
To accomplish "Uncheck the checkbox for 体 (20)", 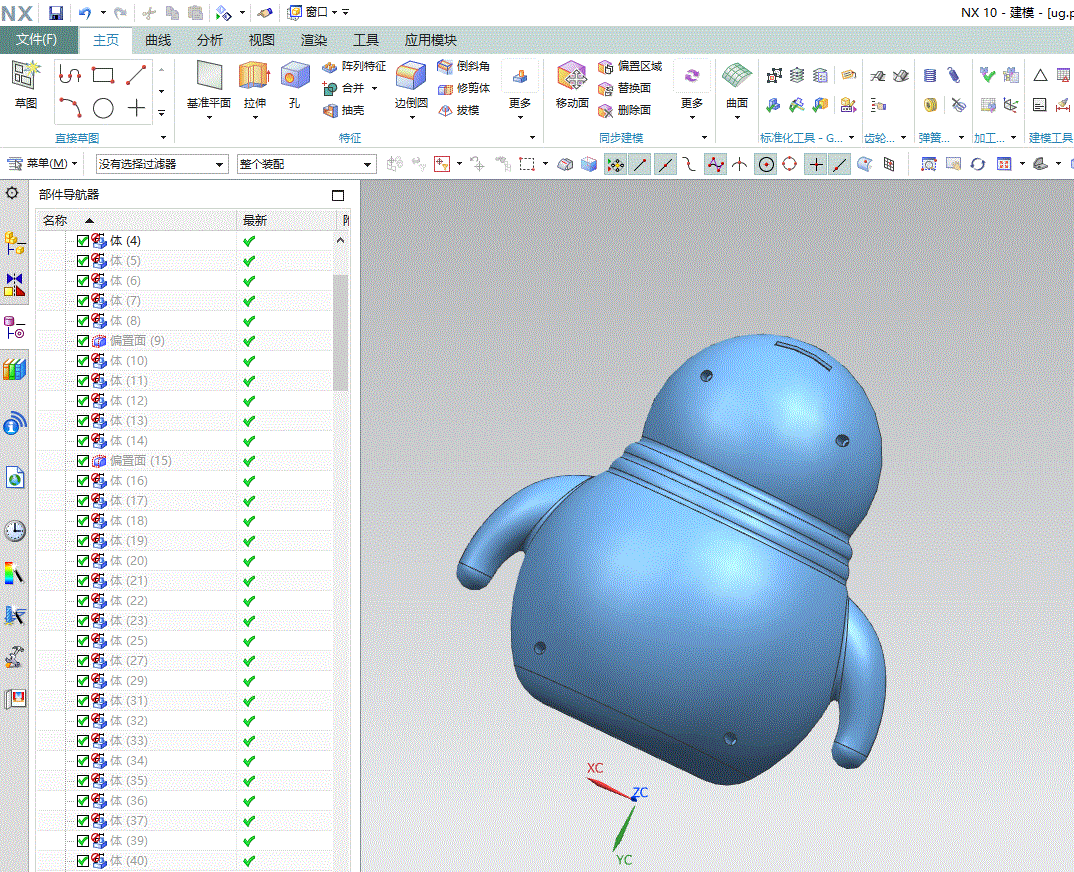I will [83, 561].
